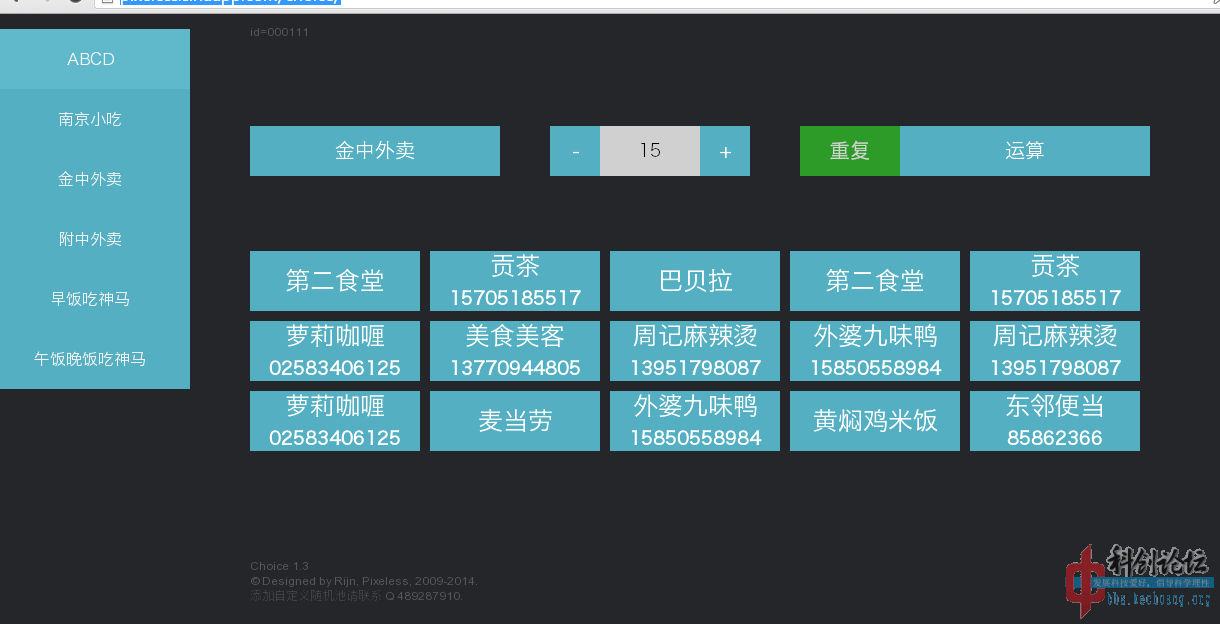1220x624 pixels.
Task: Focus the number field showing 15
Action: tap(650, 151)
